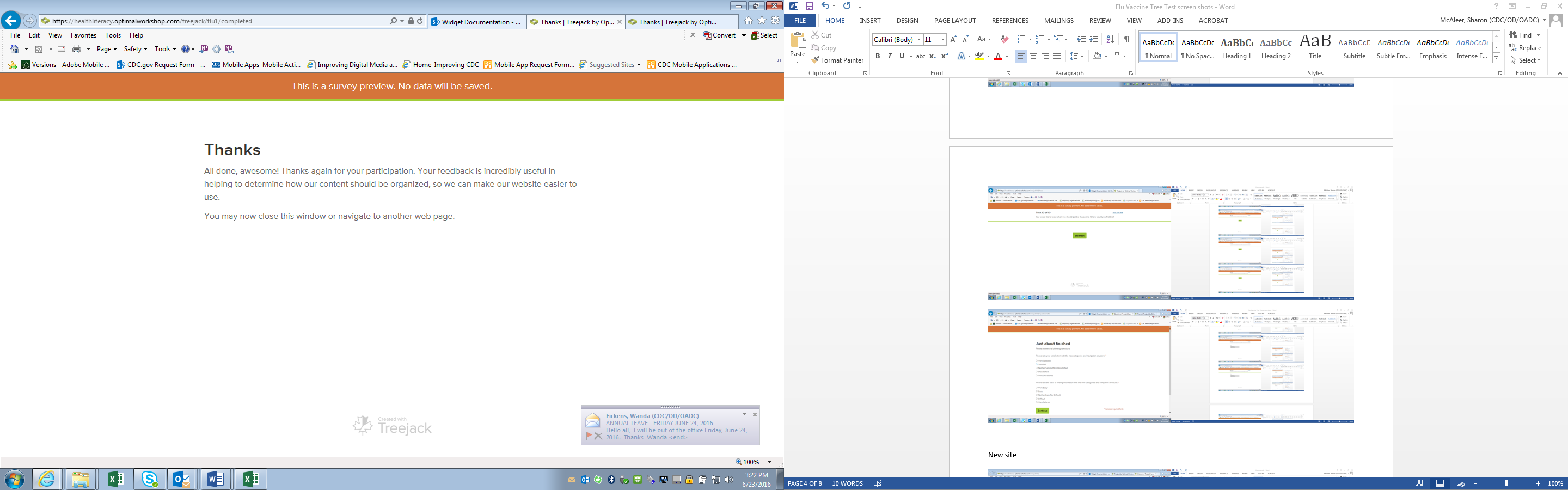Increase paragraph indent in Word
Screen dimensions: 1568x490
pyautogui.click(x=1094, y=40)
